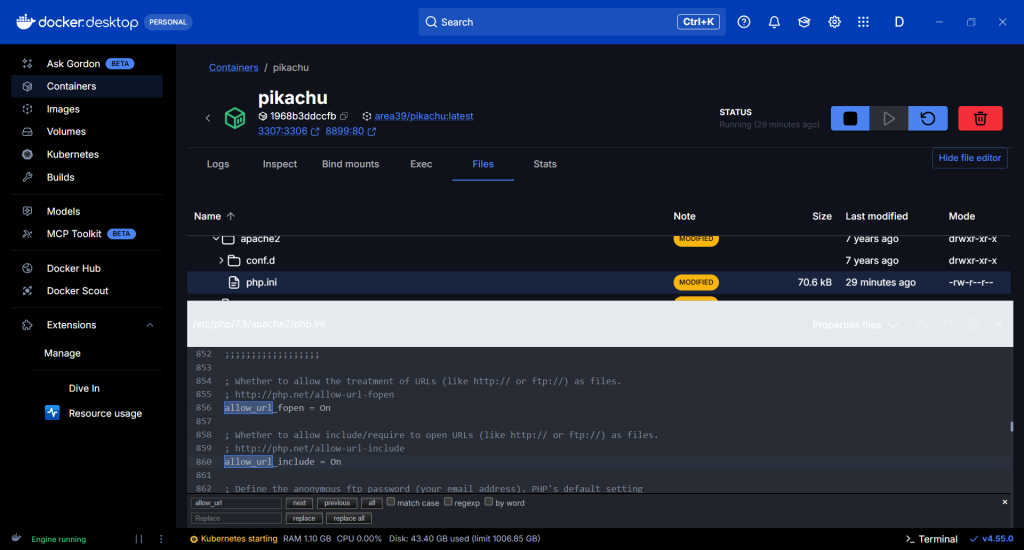Screen dimensions: 1024x550
Task: Restart the pikachu container
Action: [927, 118]
